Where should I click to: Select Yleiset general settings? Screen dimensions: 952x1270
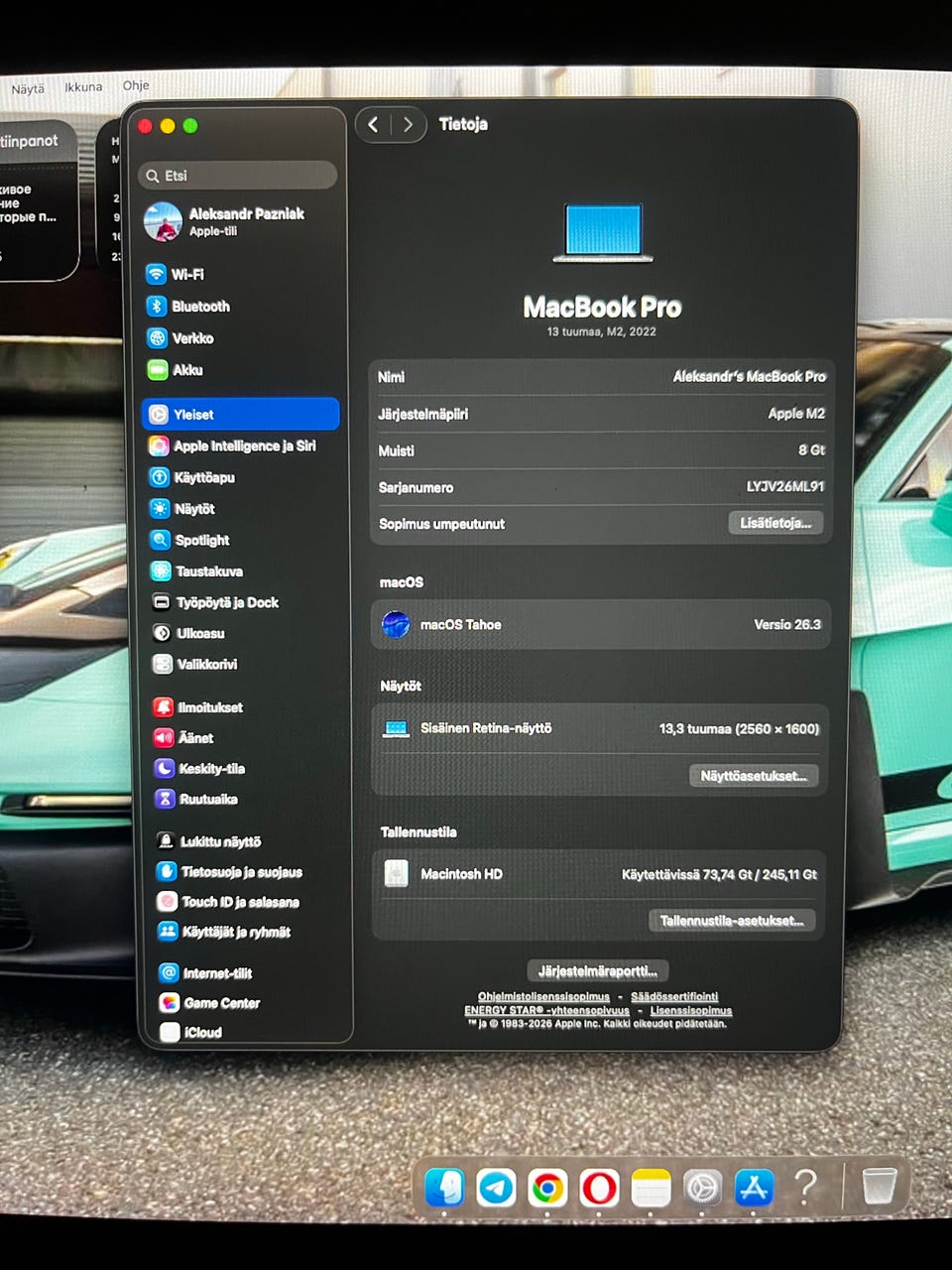(241, 415)
